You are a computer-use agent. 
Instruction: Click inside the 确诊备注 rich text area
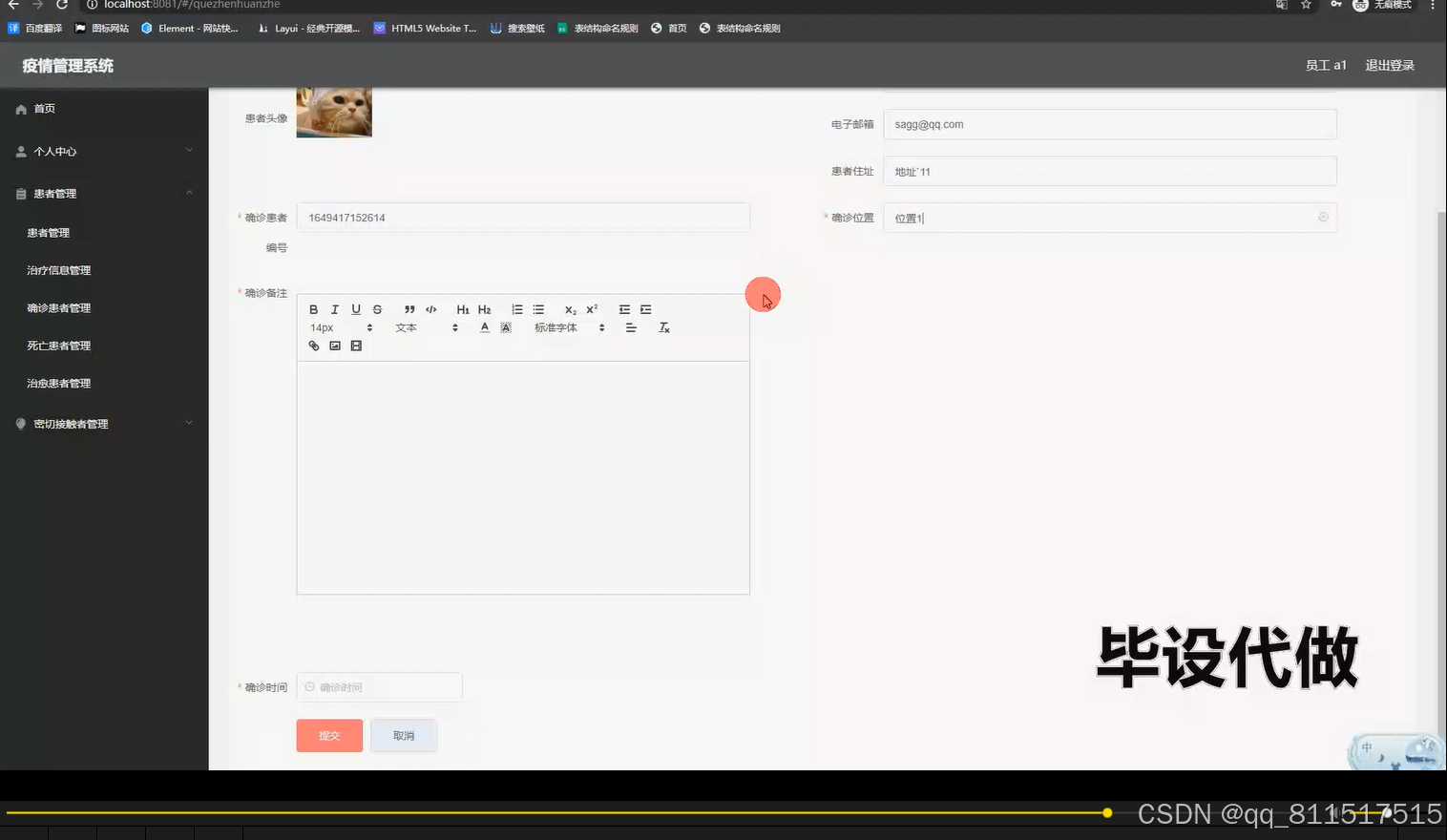pyautogui.click(x=523, y=477)
